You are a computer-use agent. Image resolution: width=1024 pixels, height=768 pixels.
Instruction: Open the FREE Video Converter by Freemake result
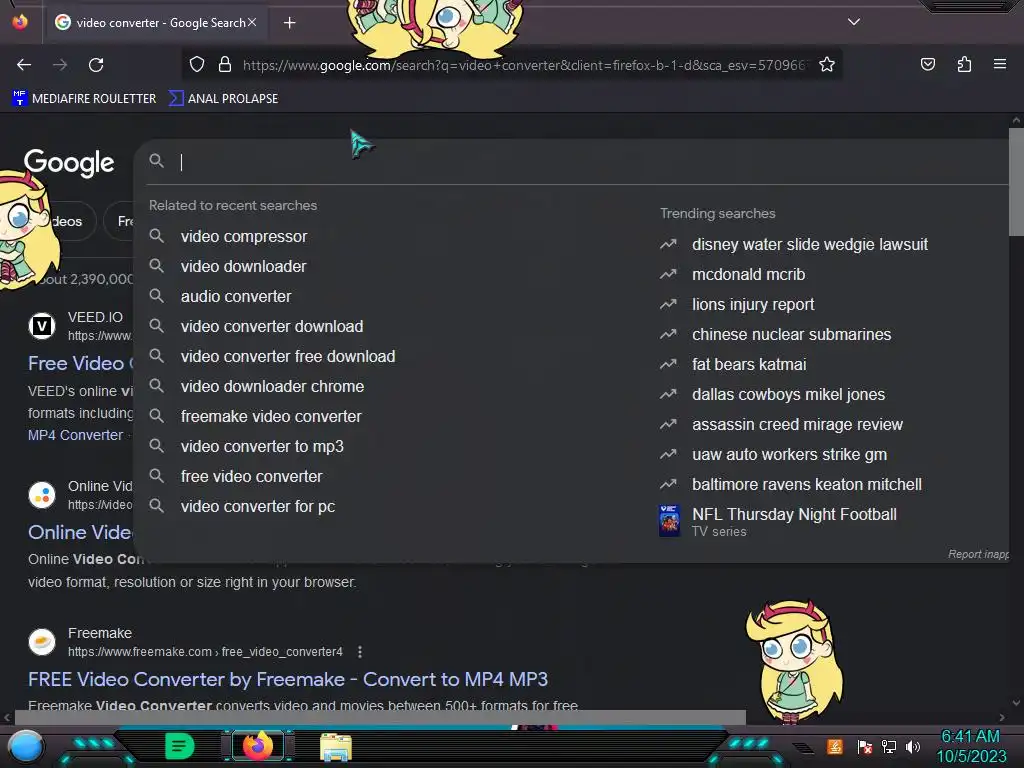tap(287, 679)
